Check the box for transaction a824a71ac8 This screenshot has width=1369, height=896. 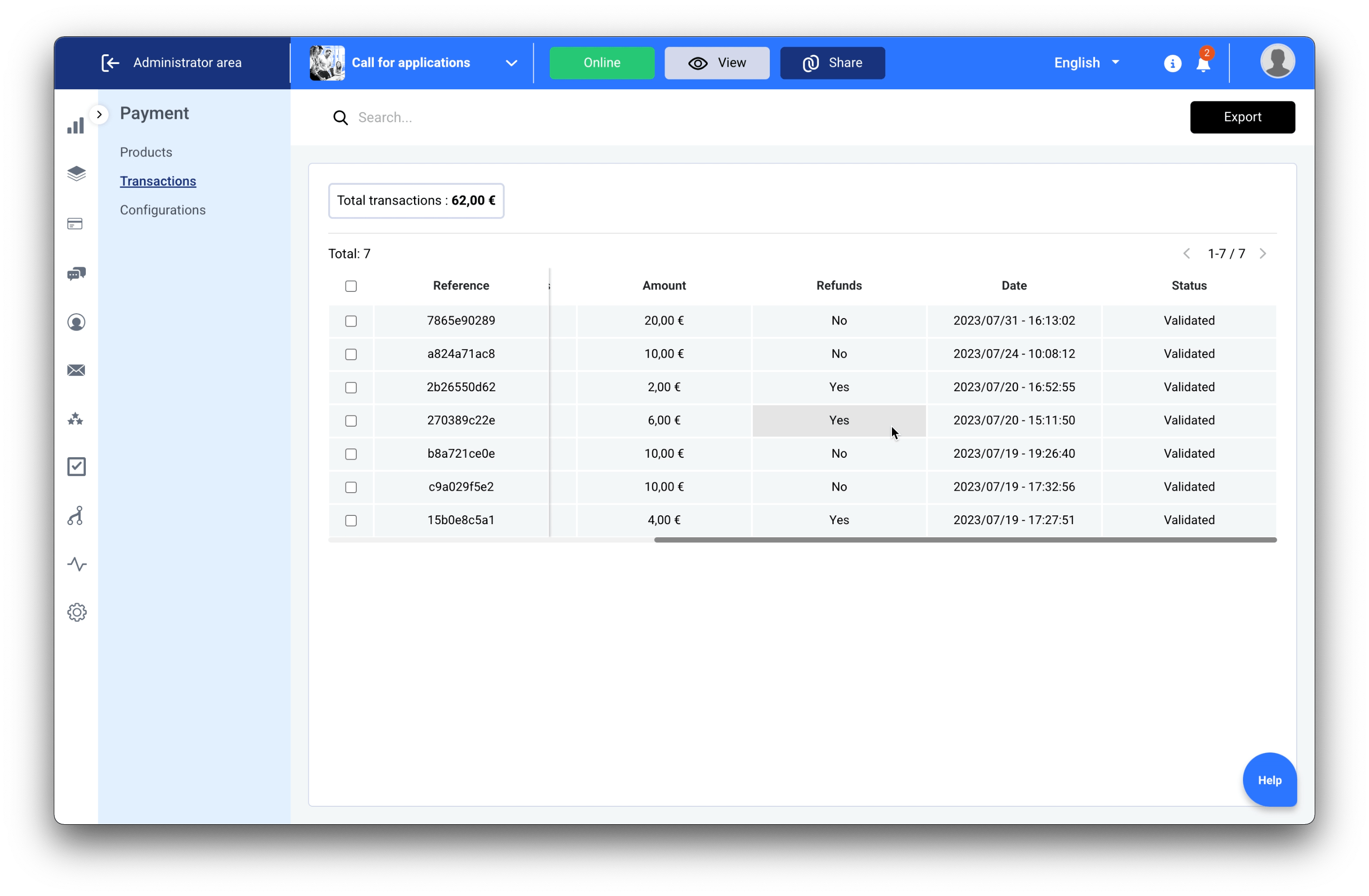point(351,354)
